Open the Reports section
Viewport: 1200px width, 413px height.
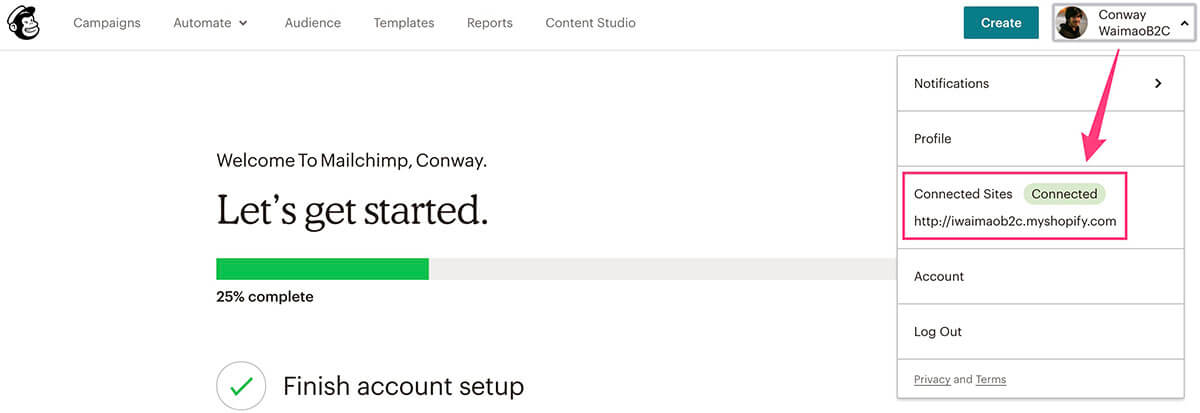click(x=490, y=23)
